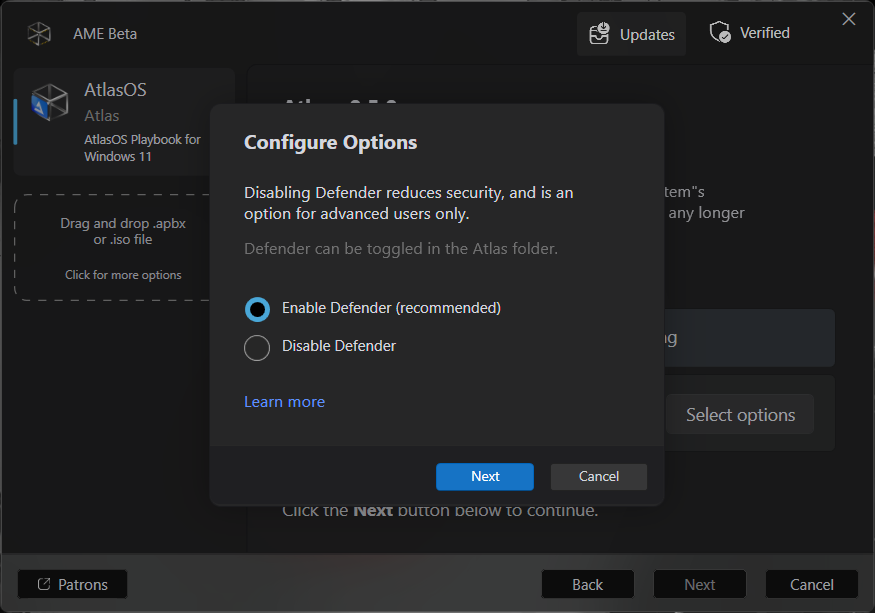The width and height of the screenshot is (875, 613).
Task: Click 'Defender can be toggled in the Atlas folder' text
Action: [x=401, y=248]
